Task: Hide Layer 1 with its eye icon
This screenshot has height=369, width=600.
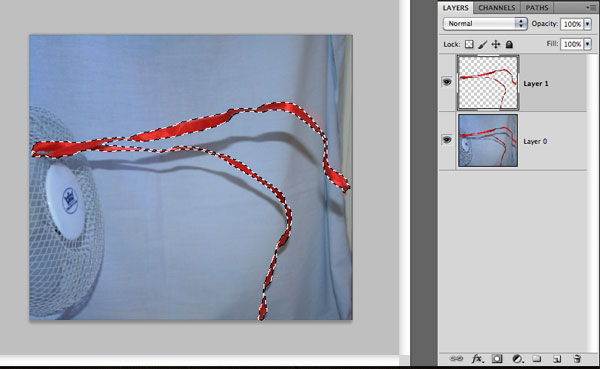Action: [447, 82]
